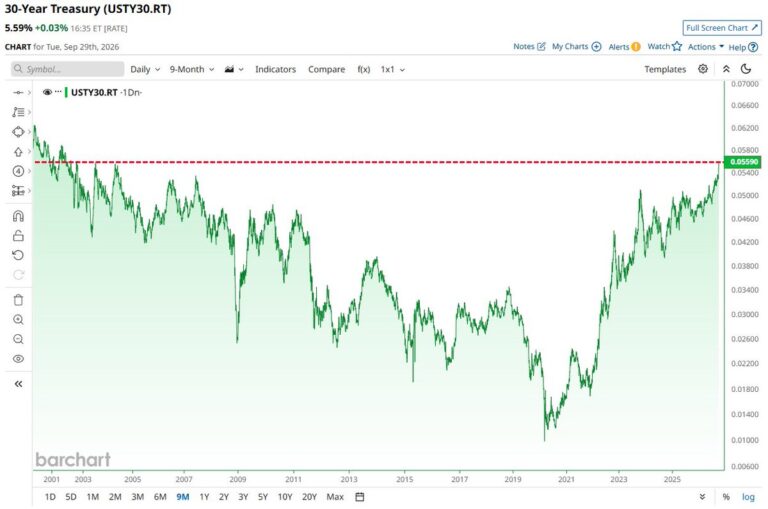
Task: Select the shapes drawing tool
Action: [18, 132]
